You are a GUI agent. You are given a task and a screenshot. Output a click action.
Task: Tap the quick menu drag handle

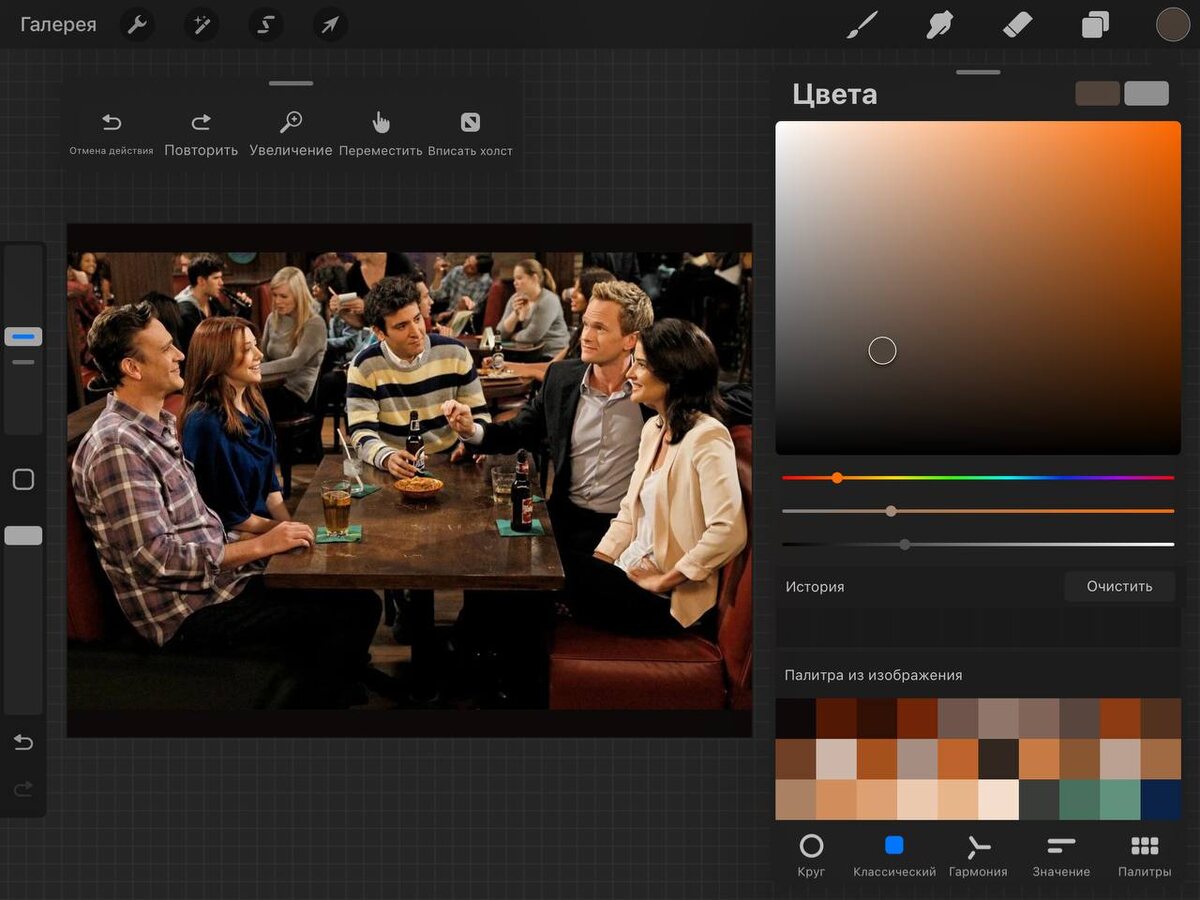[x=291, y=84]
